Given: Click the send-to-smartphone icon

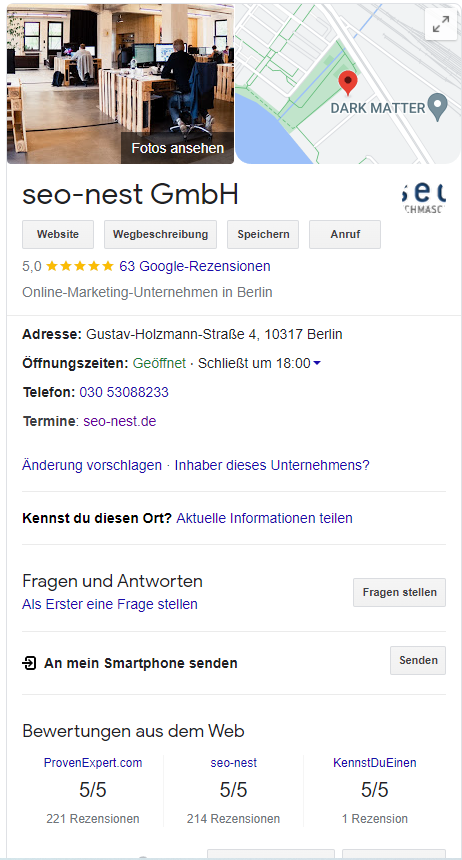Looking at the screenshot, I should pos(29,663).
